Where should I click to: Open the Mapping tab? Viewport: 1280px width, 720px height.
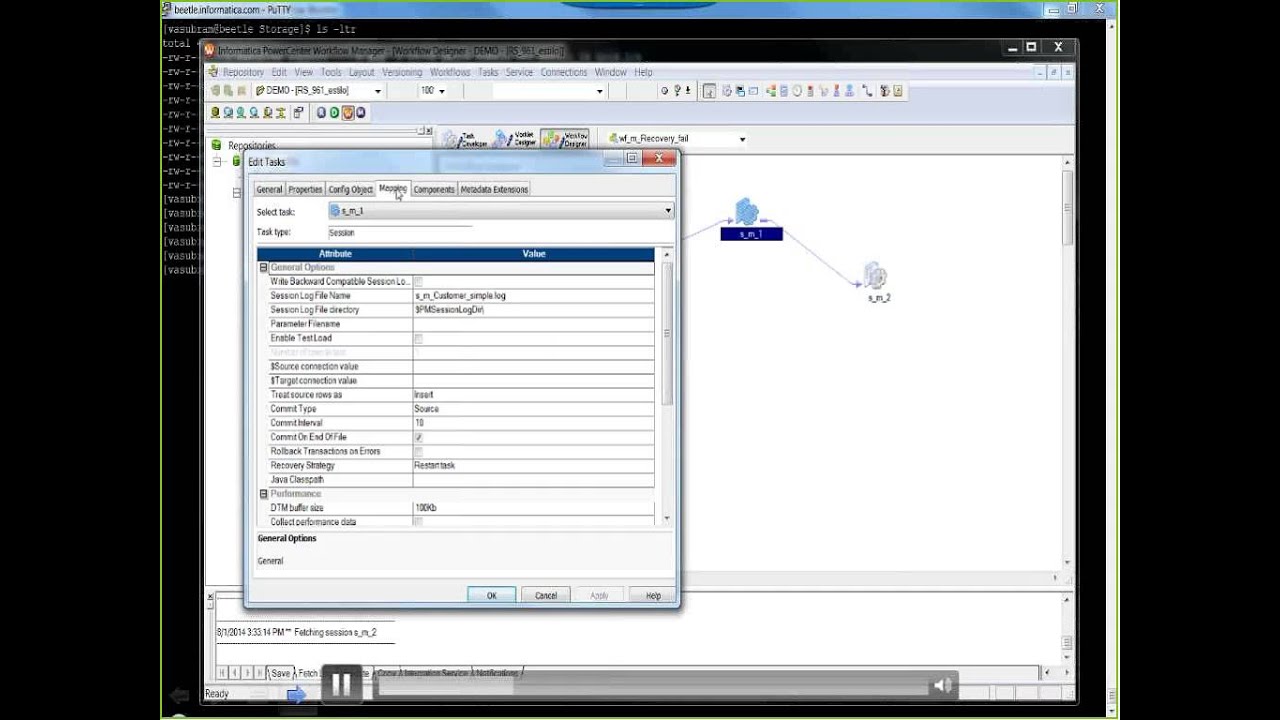393,188
